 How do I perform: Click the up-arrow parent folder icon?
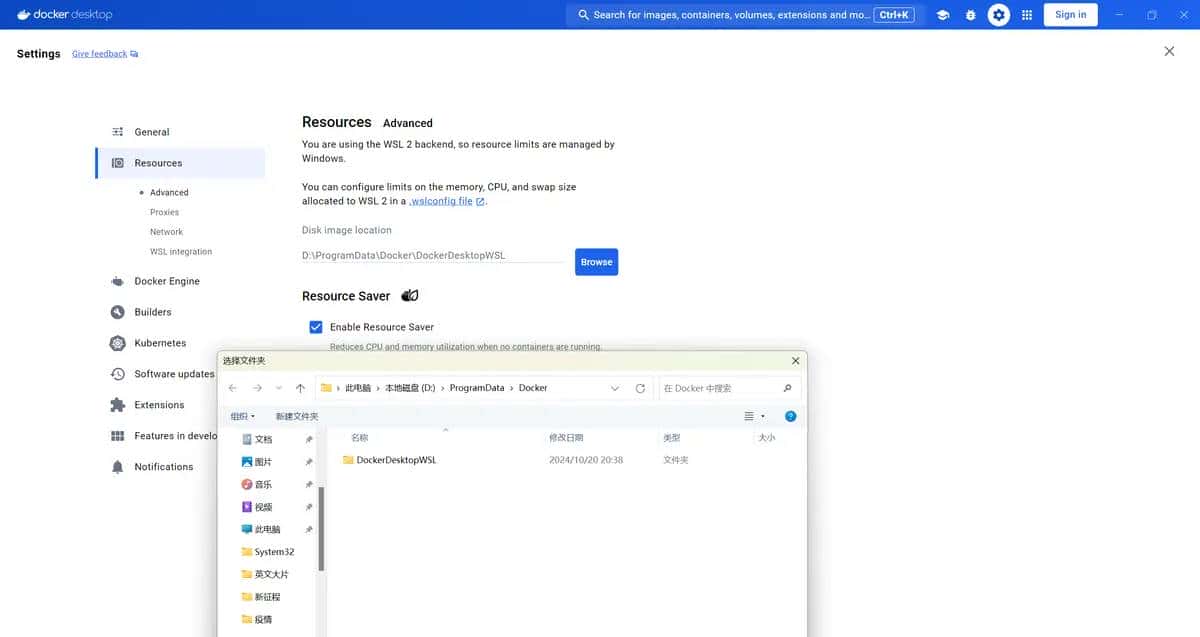point(300,388)
